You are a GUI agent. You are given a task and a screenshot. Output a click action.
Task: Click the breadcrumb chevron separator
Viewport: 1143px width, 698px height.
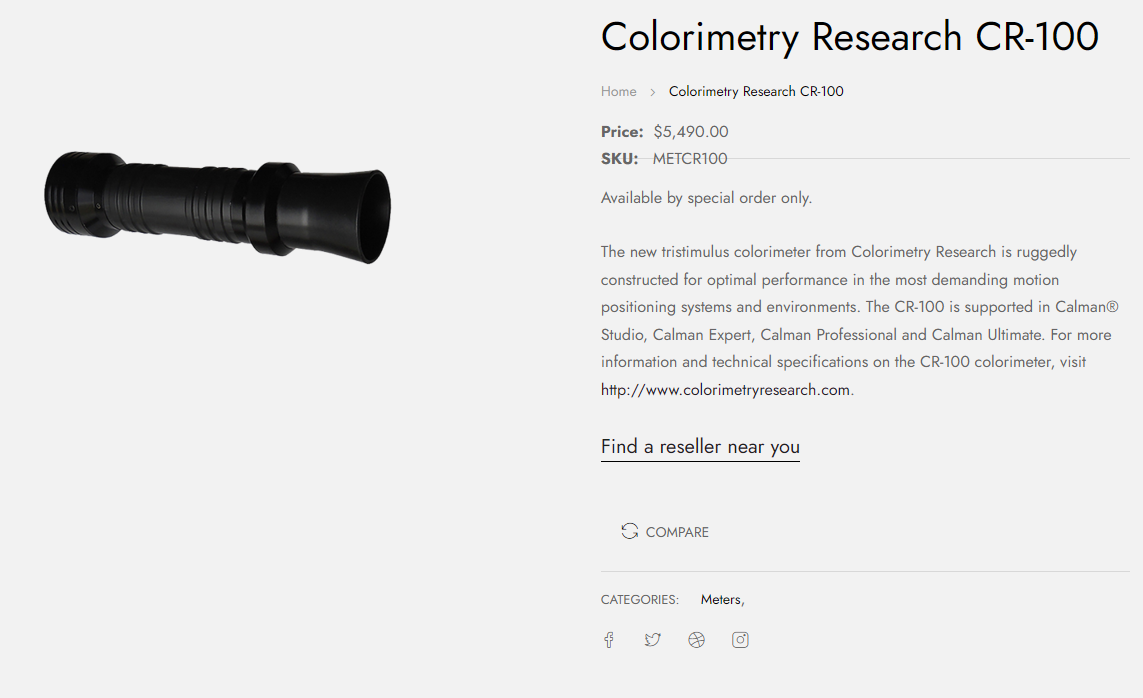pyautogui.click(x=653, y=92)
